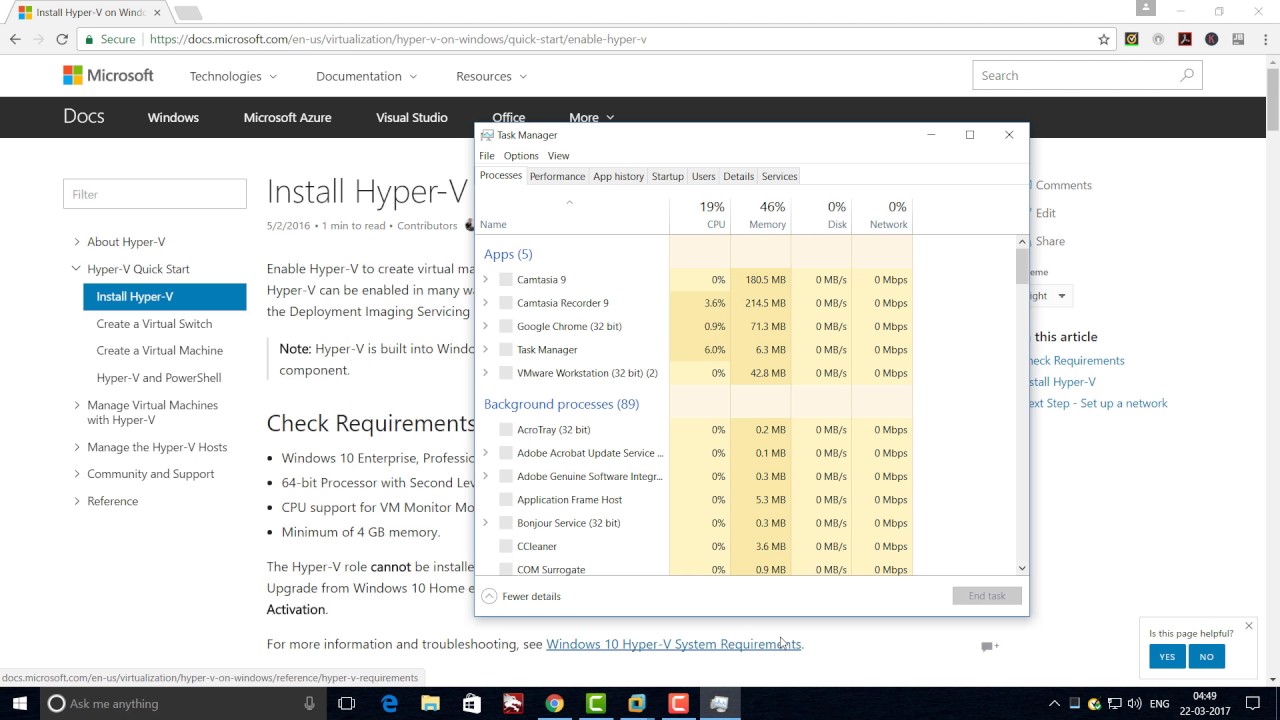Click the VMware Workstation process icon

click(x=506, y=373)
